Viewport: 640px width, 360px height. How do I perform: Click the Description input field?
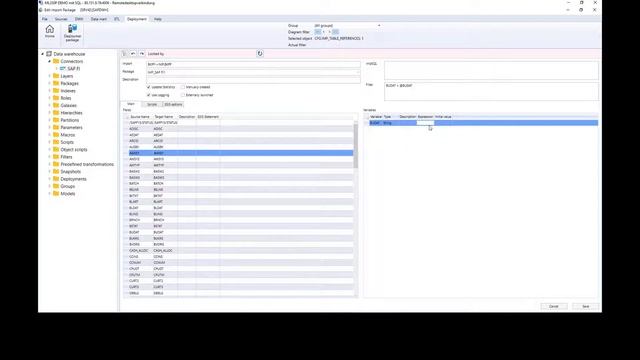coord(253,80)
